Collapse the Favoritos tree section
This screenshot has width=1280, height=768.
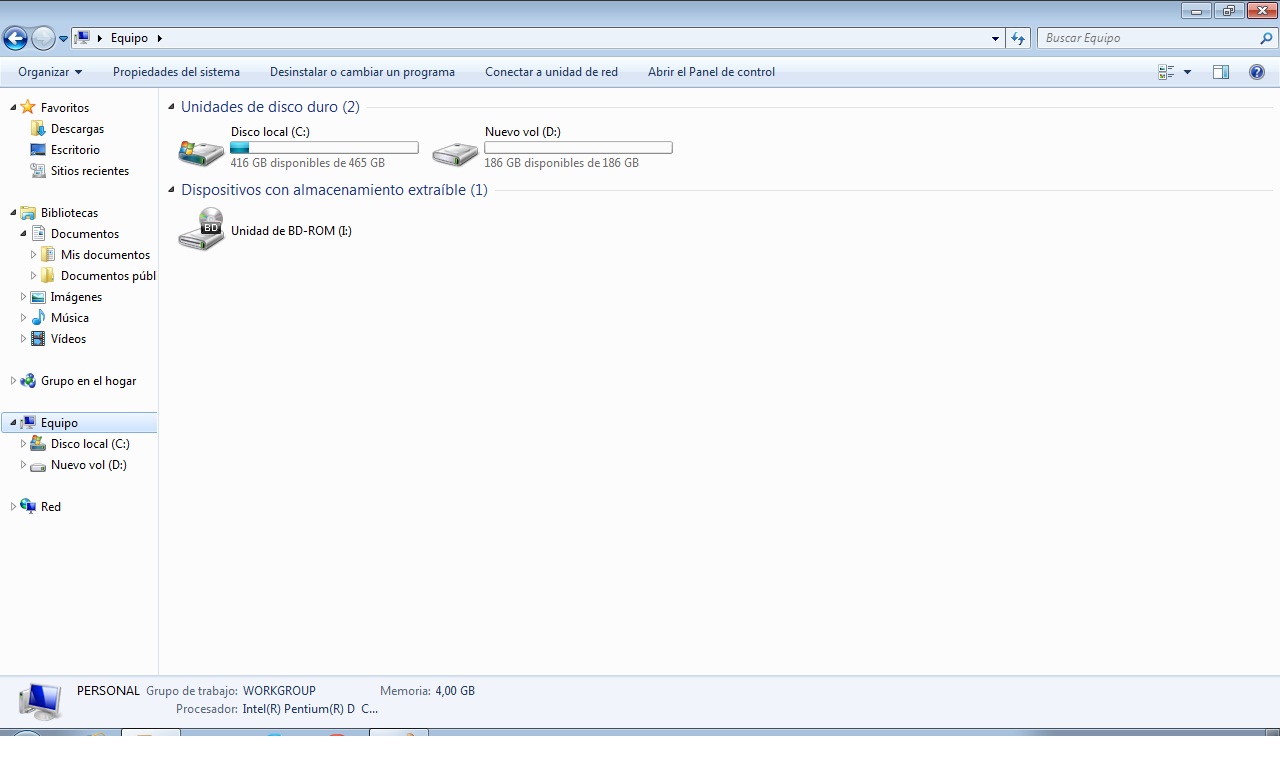point(13,107)
